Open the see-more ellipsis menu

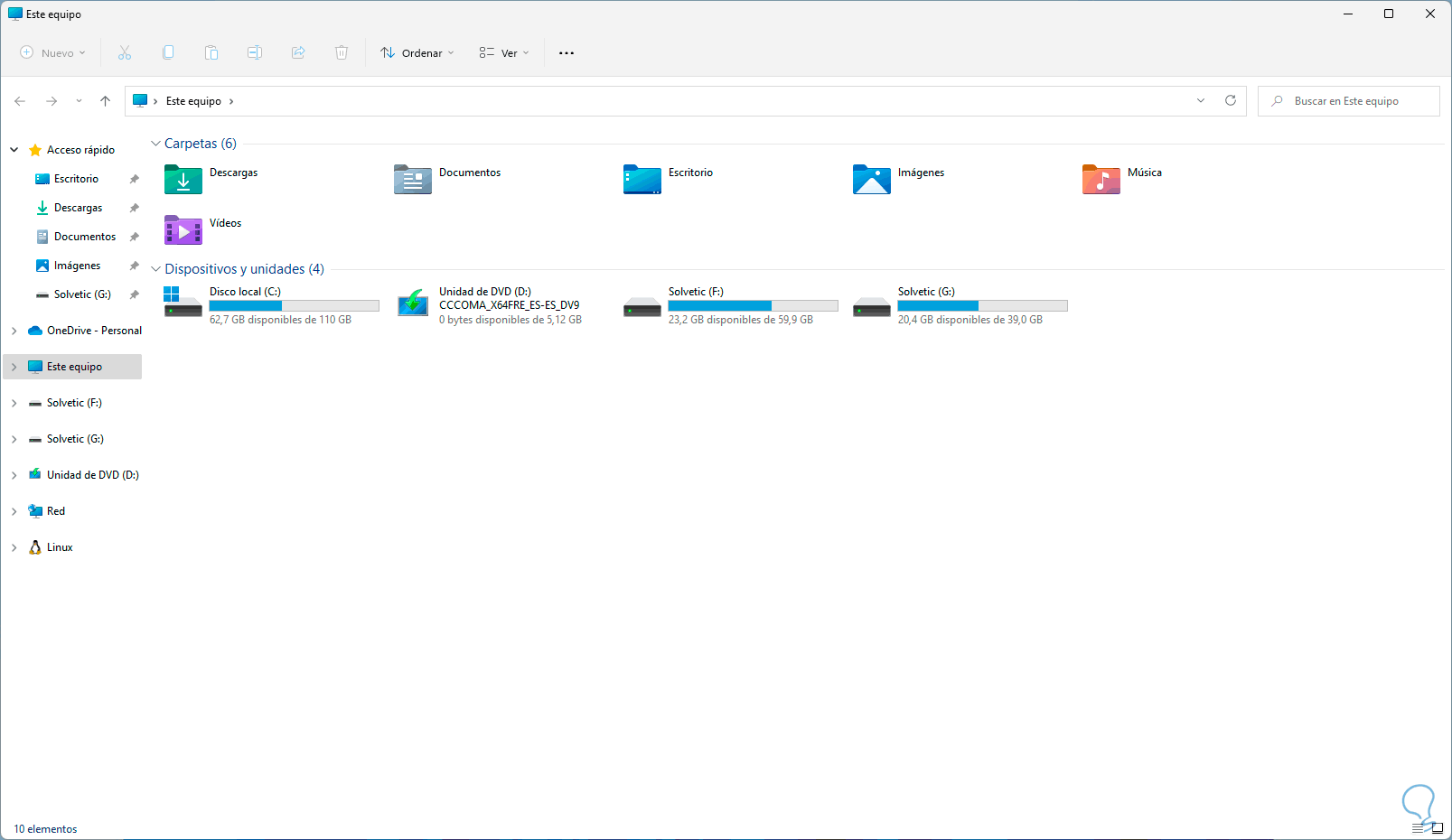[567, 52]
